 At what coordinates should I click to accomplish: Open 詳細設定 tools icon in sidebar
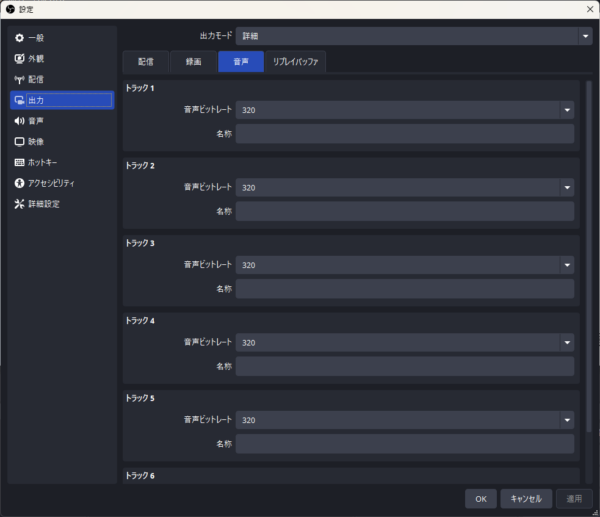pyautogui.click(x=19, y=204)
